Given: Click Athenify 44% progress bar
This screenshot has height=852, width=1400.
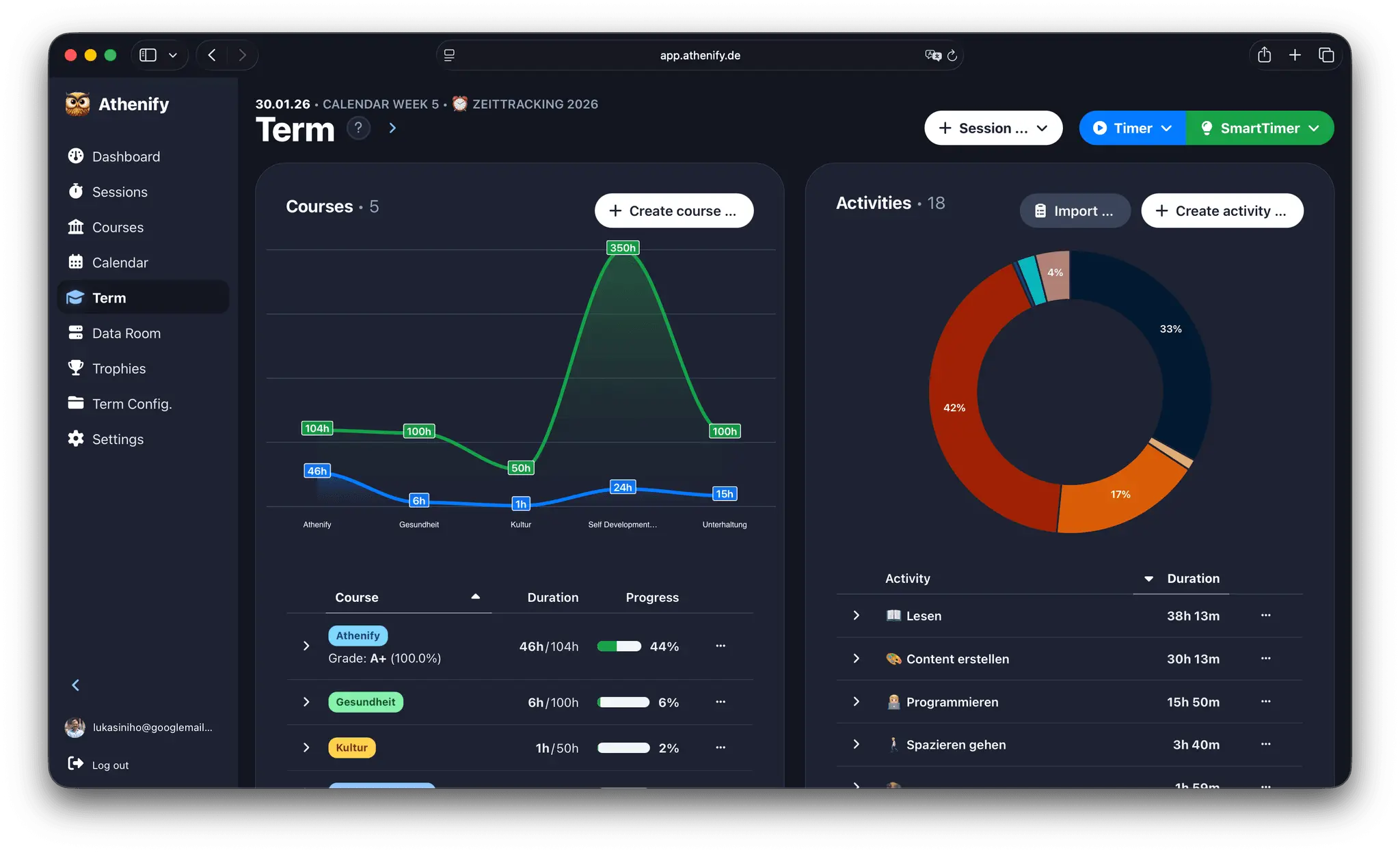Looking at the screenshot, I should point(619,646).
